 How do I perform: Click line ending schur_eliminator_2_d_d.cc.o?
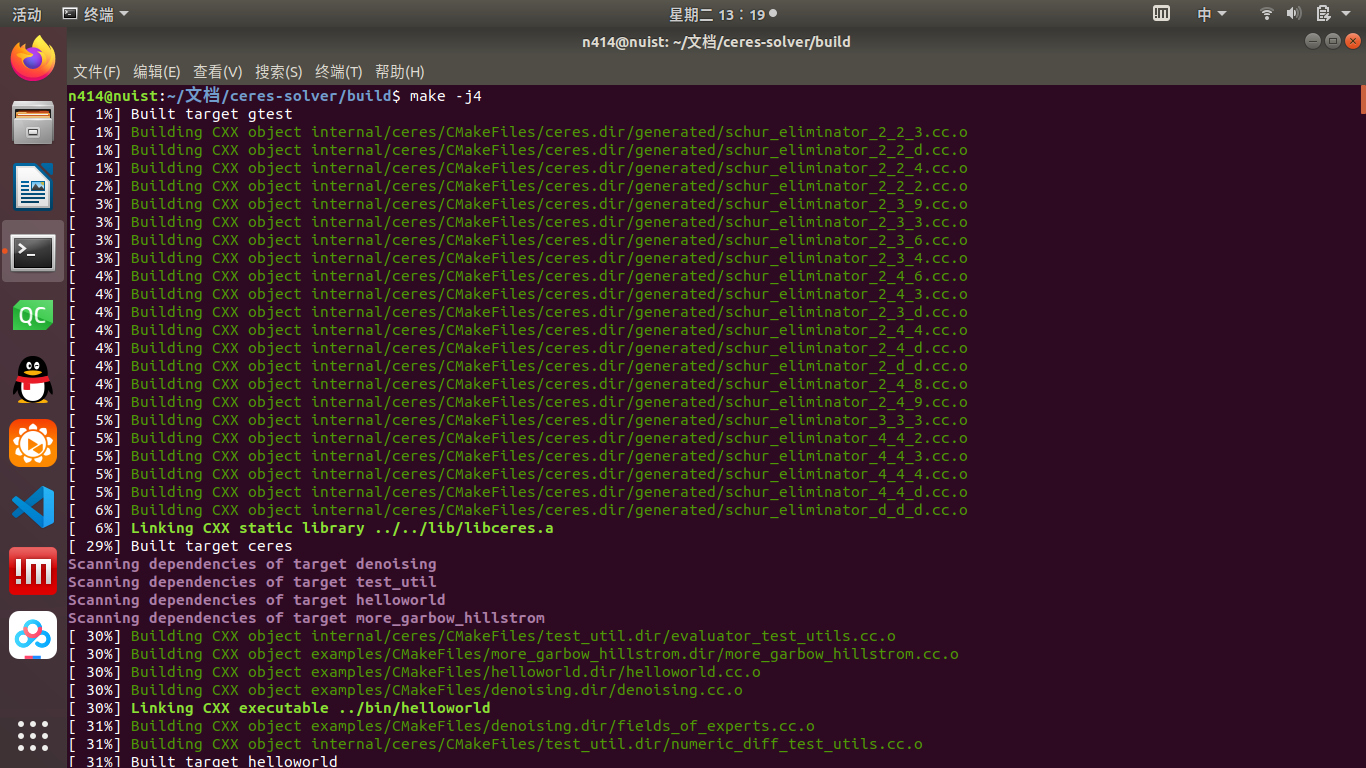click(x=518, y=366)
